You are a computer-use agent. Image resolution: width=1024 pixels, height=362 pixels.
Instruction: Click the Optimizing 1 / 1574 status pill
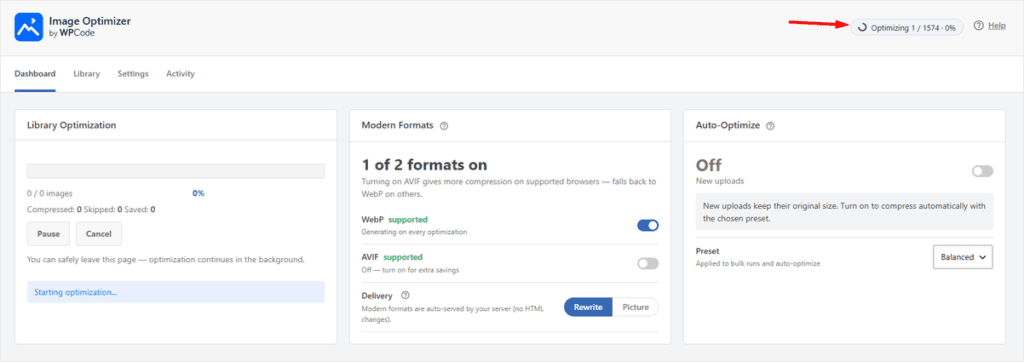coord(907,27)
